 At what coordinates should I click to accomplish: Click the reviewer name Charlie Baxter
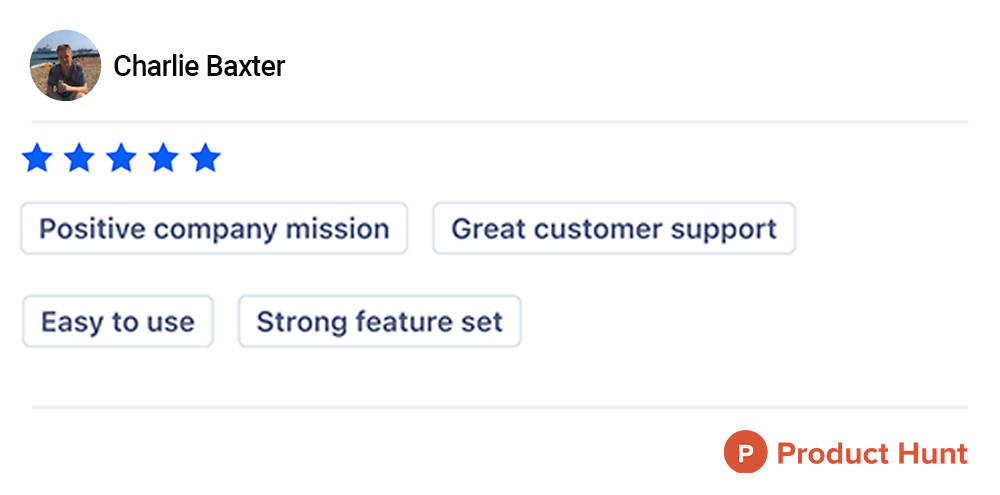(x=199, y=67)
